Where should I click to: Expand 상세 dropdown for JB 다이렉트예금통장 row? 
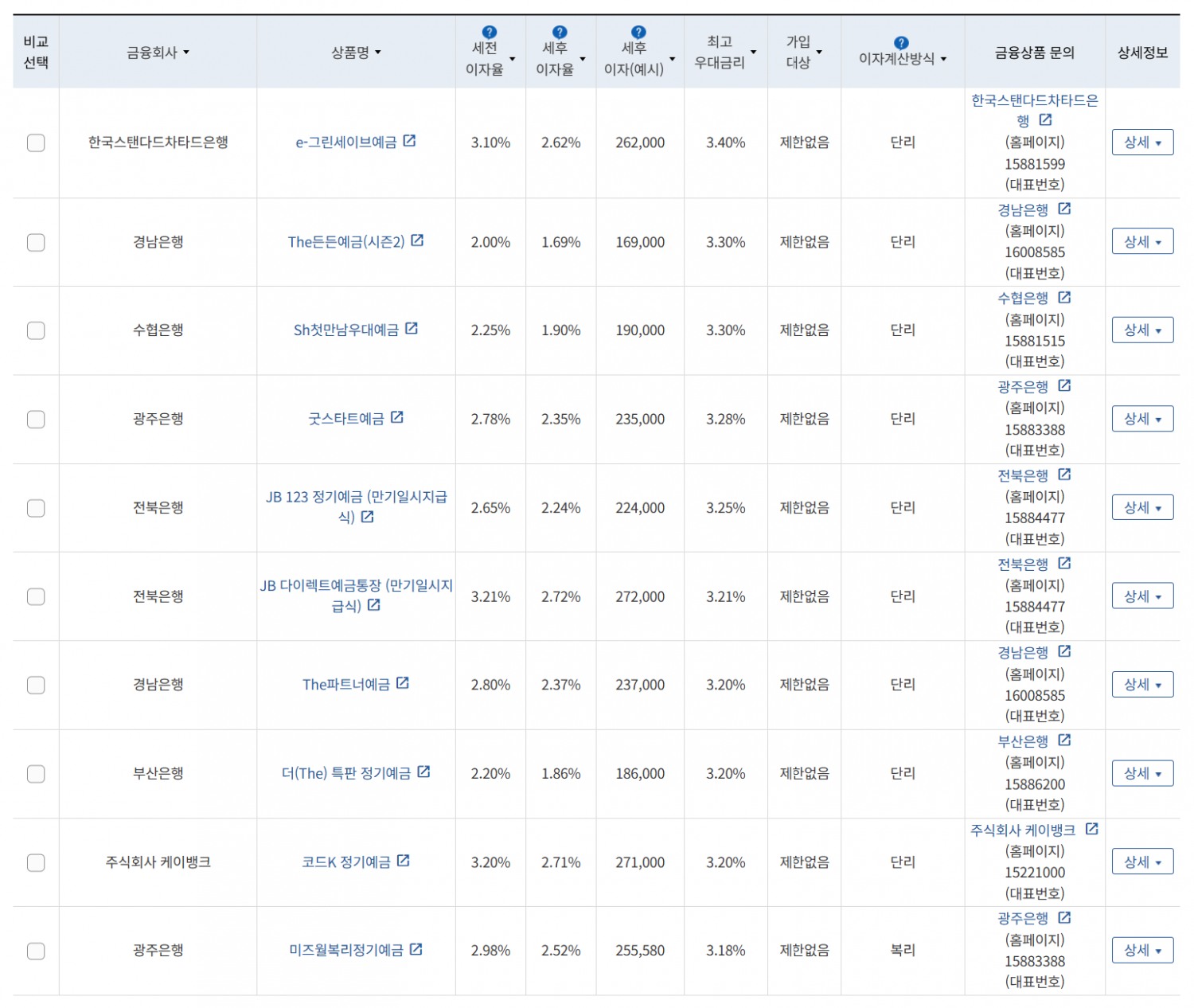point(1142,596)
